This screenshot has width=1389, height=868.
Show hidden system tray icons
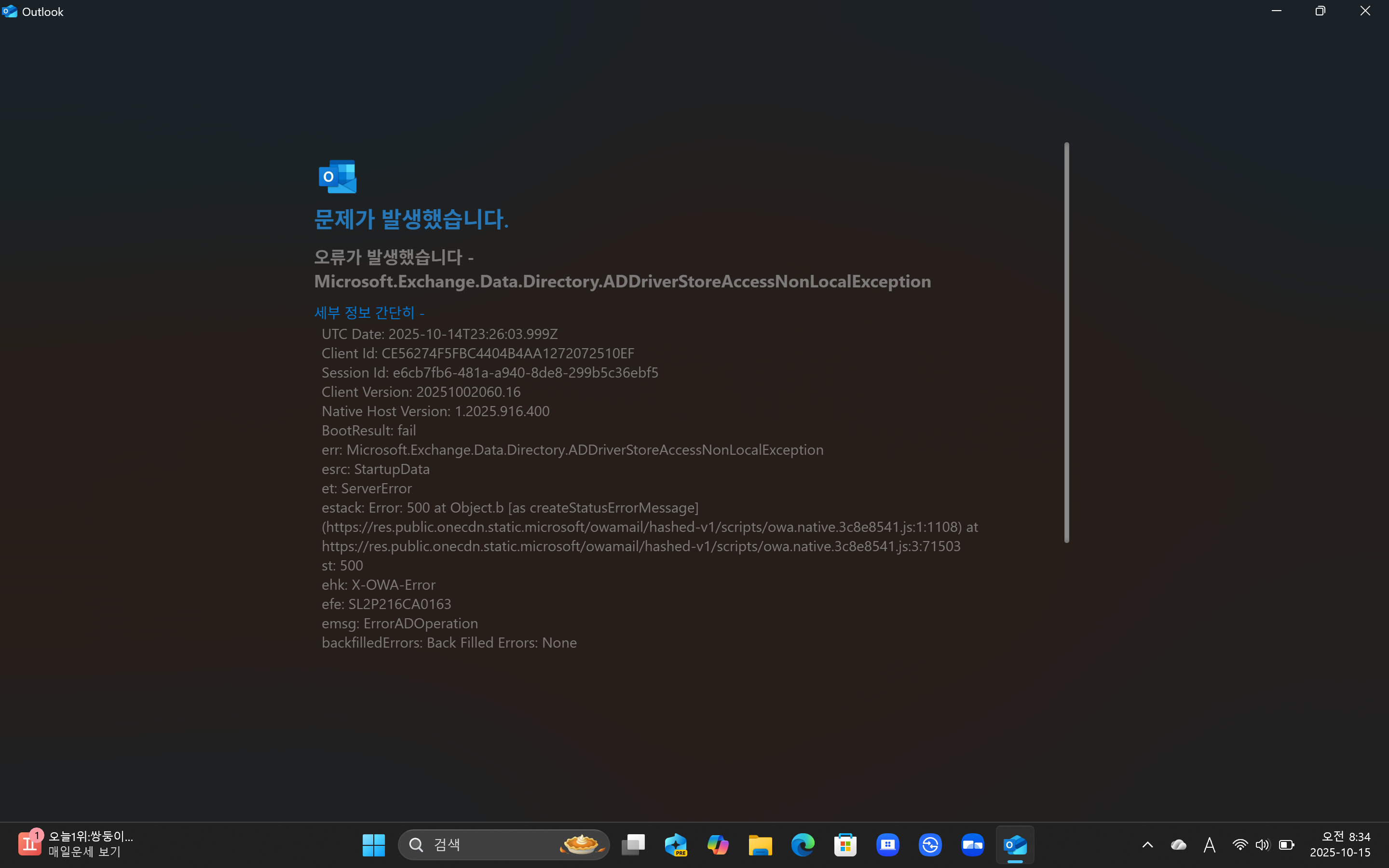tap(1147, 844)
